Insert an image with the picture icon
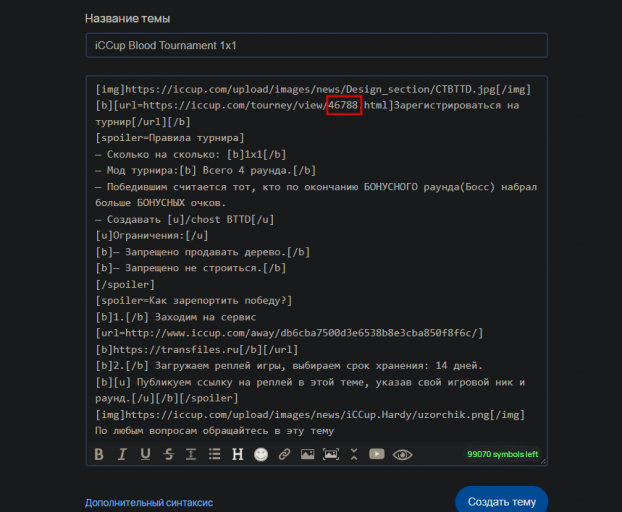Image resolution: width=622 pixels, height=512 pixels. 307,454
